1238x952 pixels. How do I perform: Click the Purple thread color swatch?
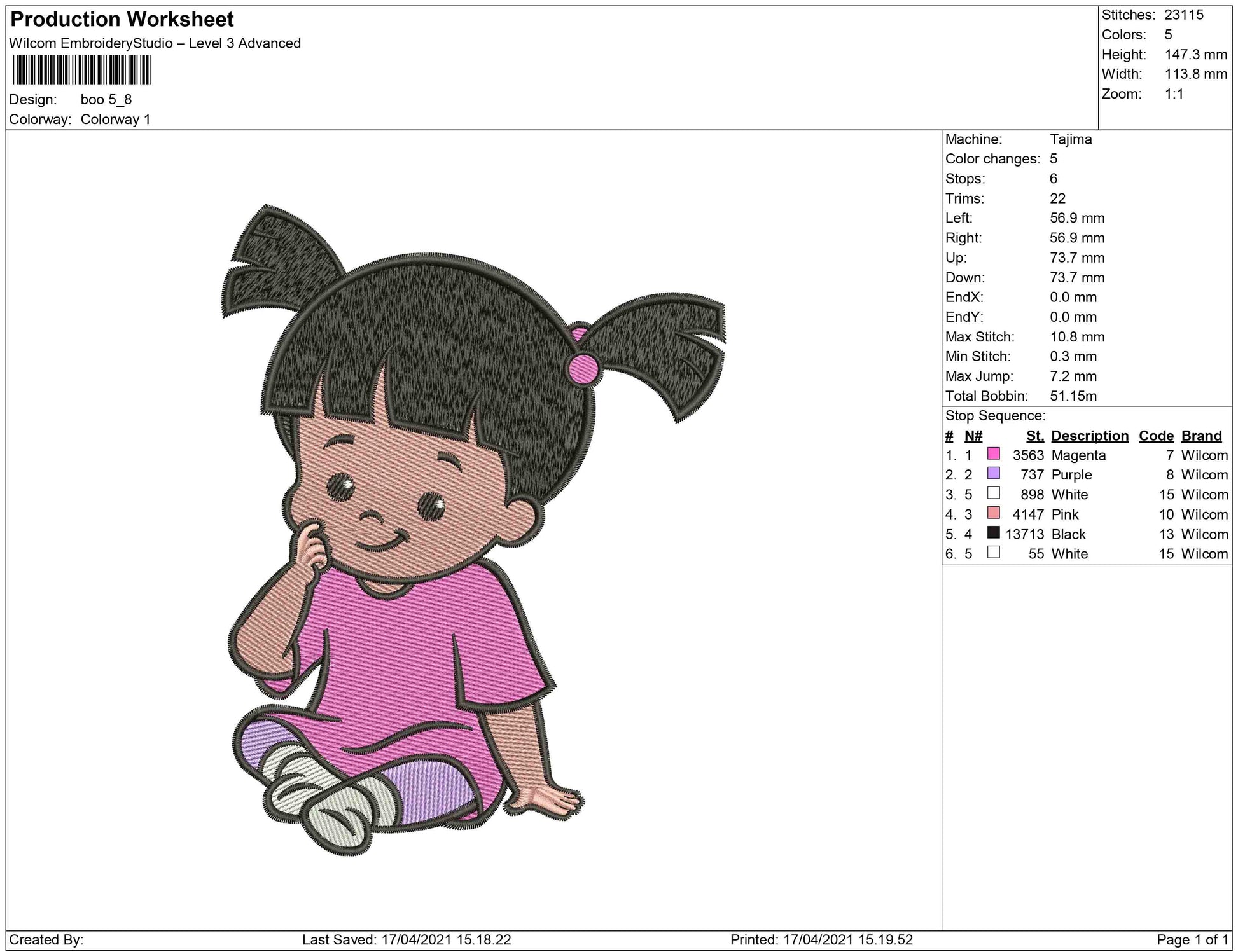point(993,474)
